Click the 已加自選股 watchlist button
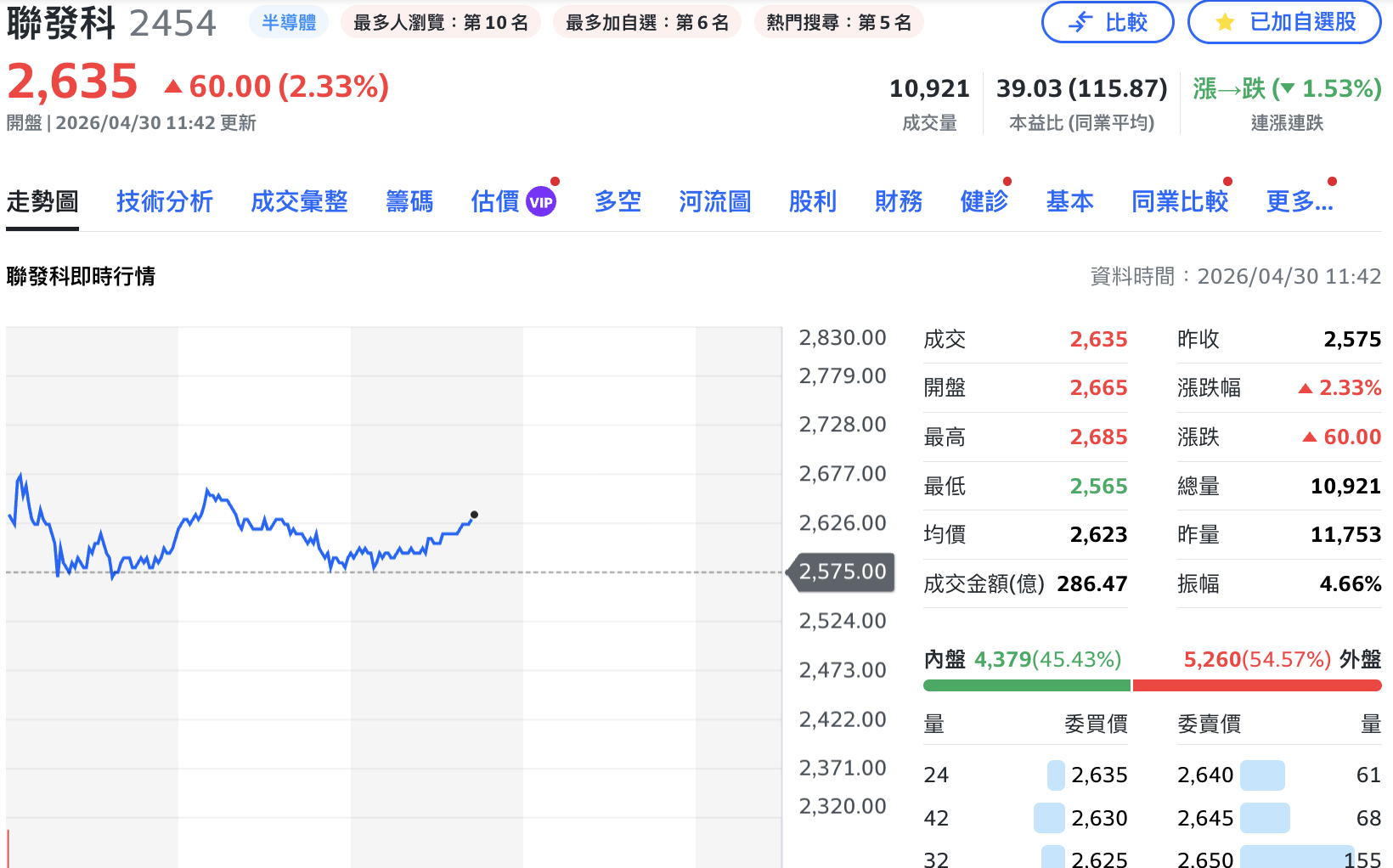The image size is (1393, 868). pyautogui.click(x=1284, y=22)
